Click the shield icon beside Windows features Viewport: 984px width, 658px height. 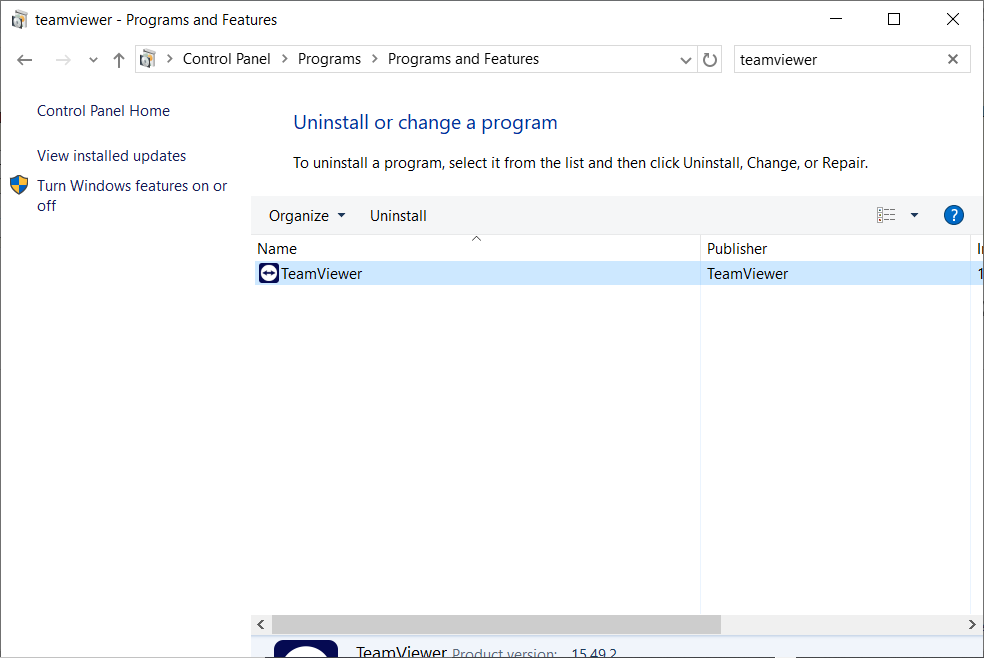(x=19, y=185)
